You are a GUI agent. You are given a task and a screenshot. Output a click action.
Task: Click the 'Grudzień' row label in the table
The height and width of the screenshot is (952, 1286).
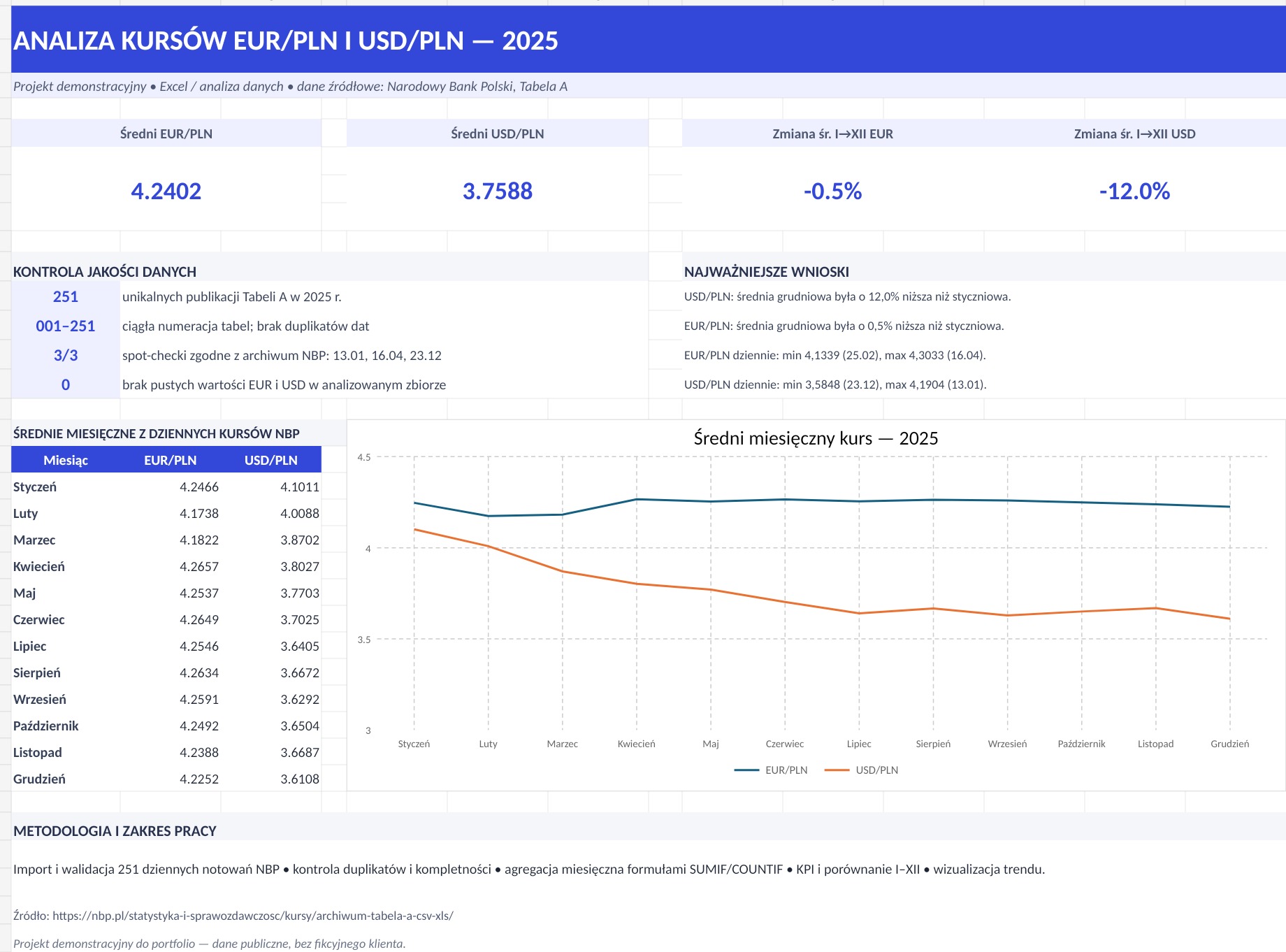[40, 779]
